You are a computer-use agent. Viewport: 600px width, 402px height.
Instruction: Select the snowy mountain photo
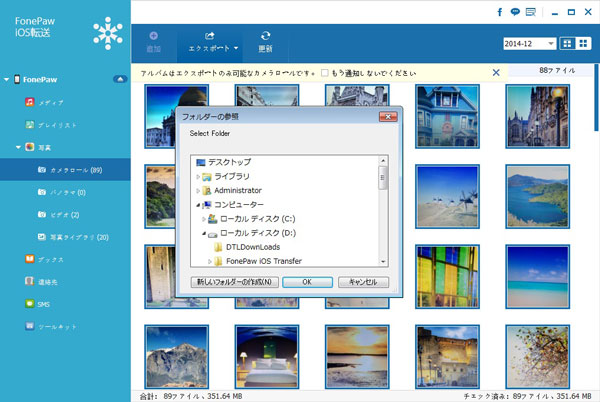point(176,357)
